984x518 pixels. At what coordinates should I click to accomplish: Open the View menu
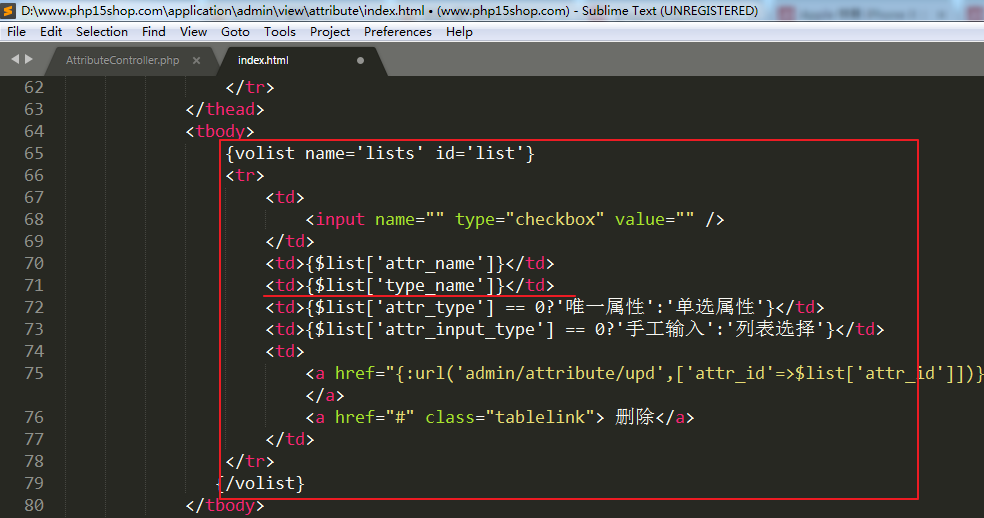(x=193, y=32)
